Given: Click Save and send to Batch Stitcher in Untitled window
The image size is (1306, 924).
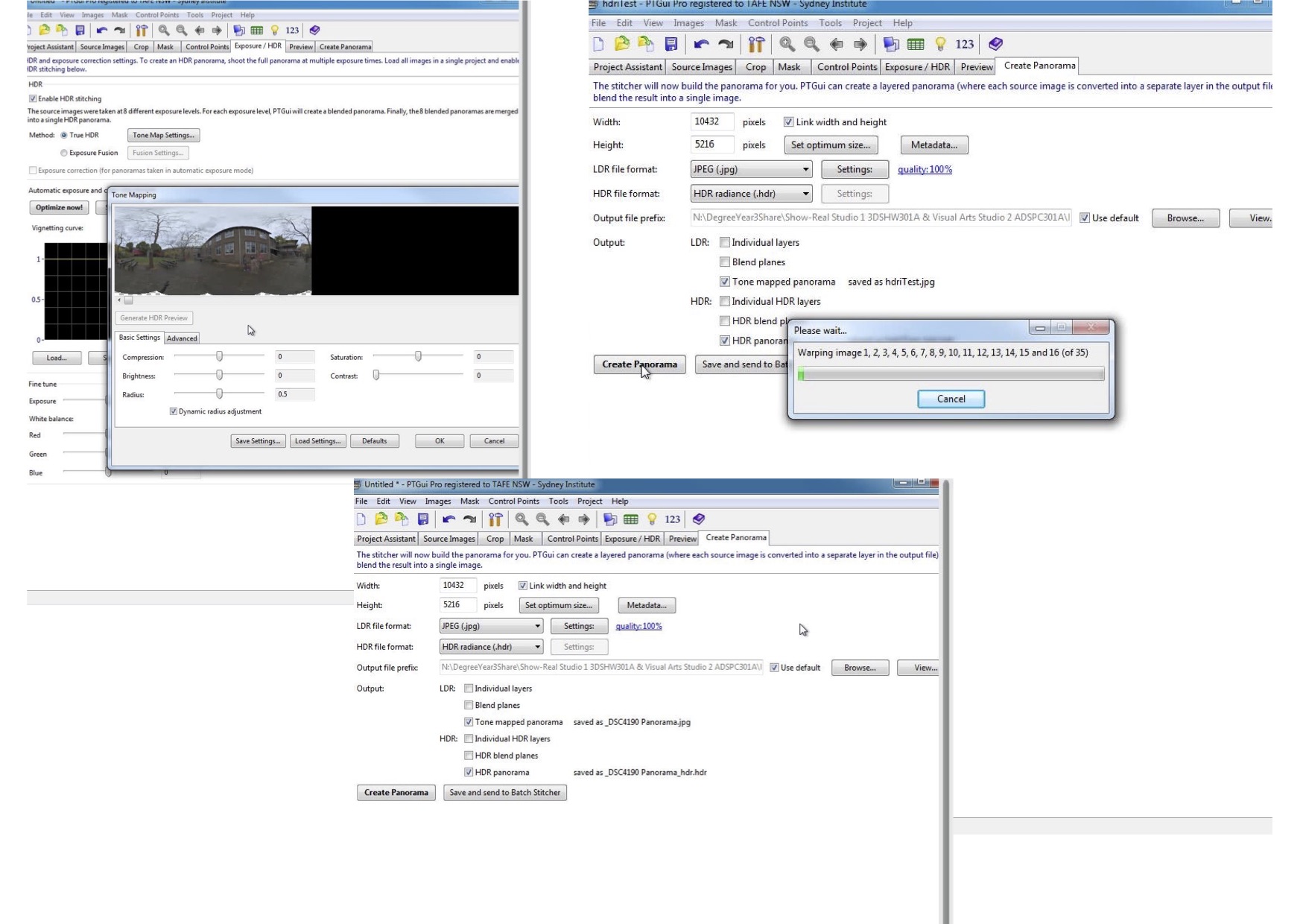Looking at the screenshot, I should click(x=504, y=792).
